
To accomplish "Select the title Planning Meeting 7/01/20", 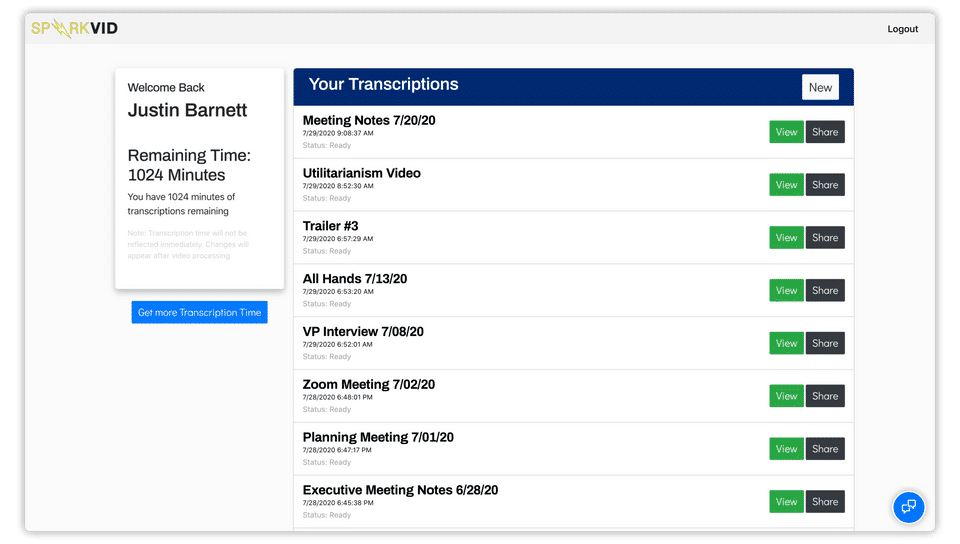I will [378, 437].
